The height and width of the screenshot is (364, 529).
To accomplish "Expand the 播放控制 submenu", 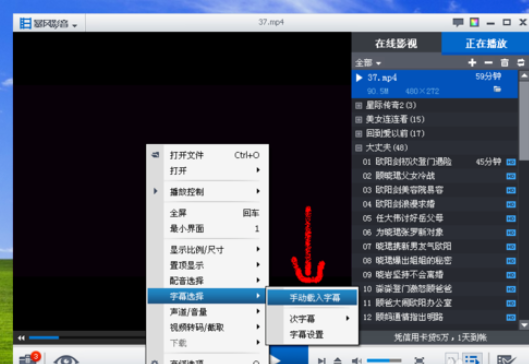I will tap(208, 192).
